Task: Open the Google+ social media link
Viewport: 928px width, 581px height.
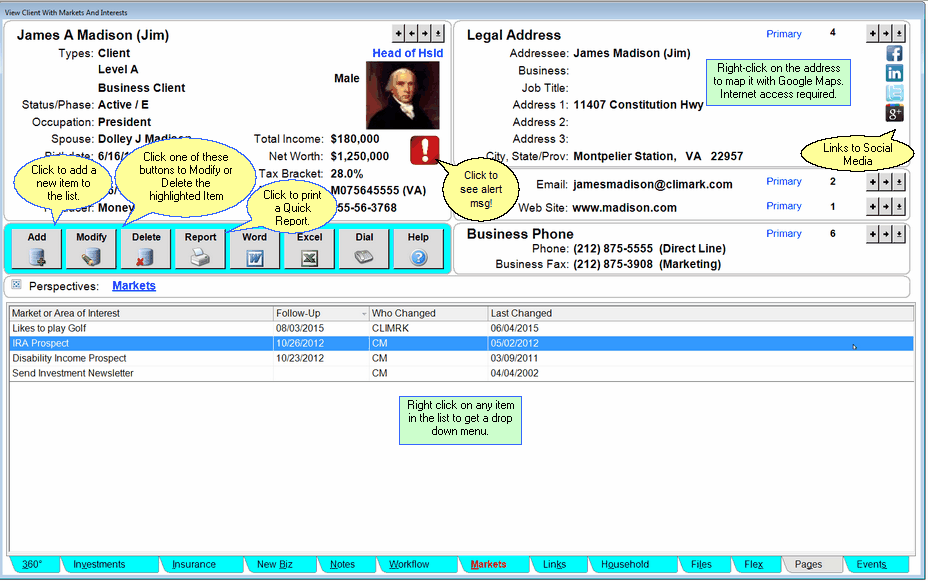Action: point(893,112)
